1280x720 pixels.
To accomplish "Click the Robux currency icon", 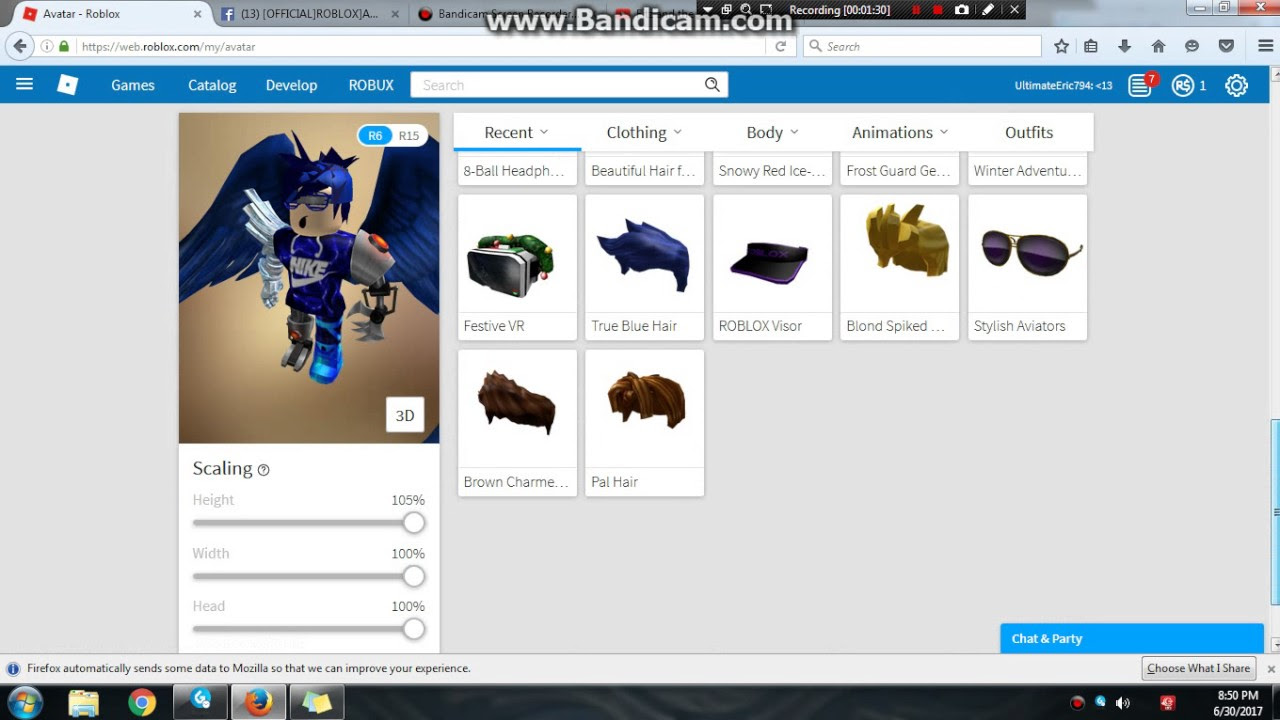I will pyautogui.click(x=1183, y=85).
